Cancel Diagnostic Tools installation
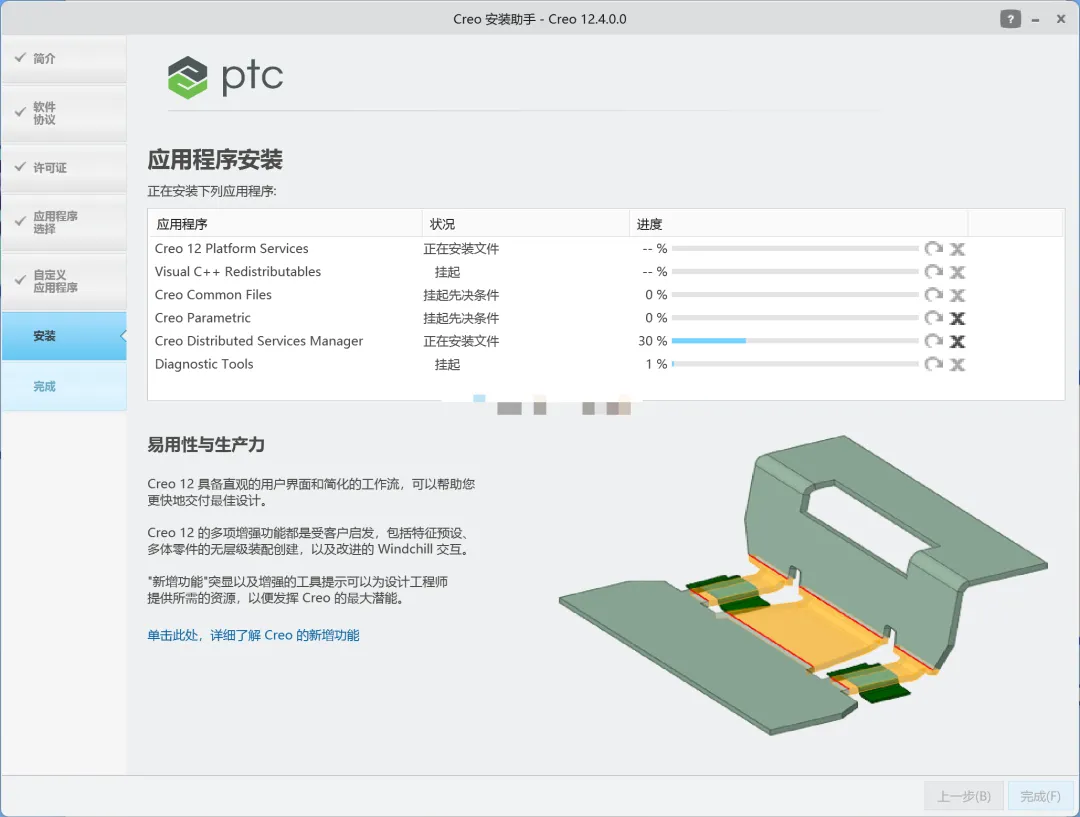 [x=957, y=364]
